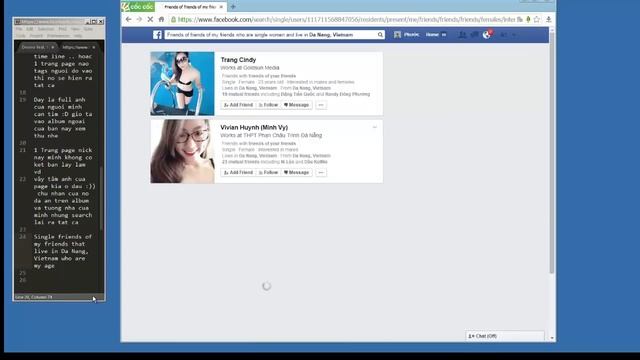Viewport: 640px width, 360px height.
Task: Open the Trang Cindy name link
Action: pos(238,60)
